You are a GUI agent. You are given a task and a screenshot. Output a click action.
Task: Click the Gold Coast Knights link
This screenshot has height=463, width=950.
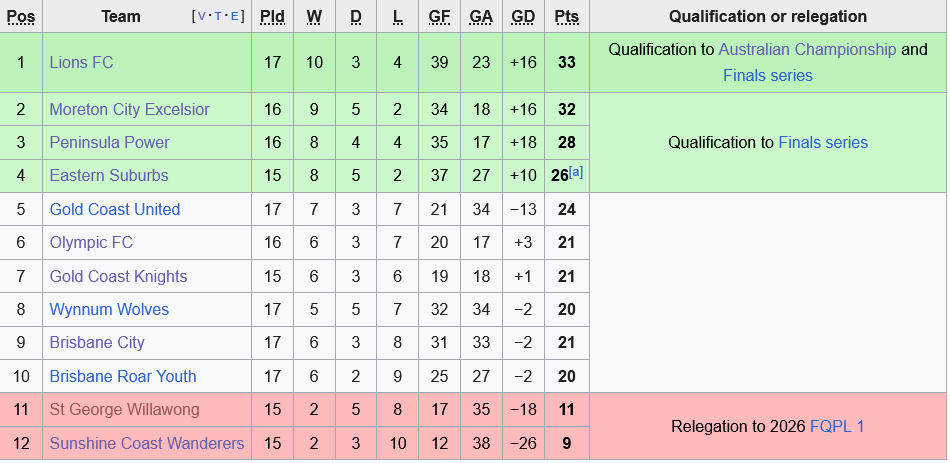[118, 276]
